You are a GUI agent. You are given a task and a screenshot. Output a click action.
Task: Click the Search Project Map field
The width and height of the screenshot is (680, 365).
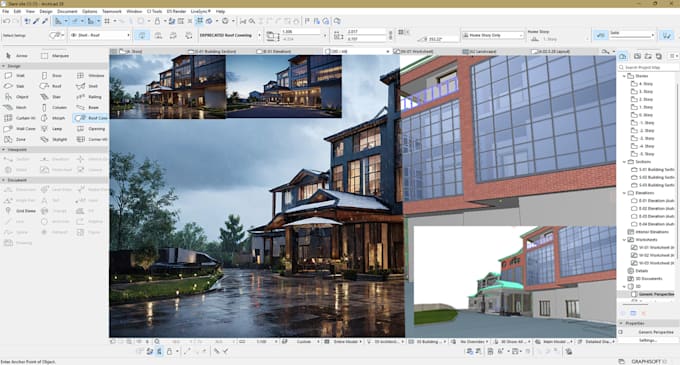point(648,68)
